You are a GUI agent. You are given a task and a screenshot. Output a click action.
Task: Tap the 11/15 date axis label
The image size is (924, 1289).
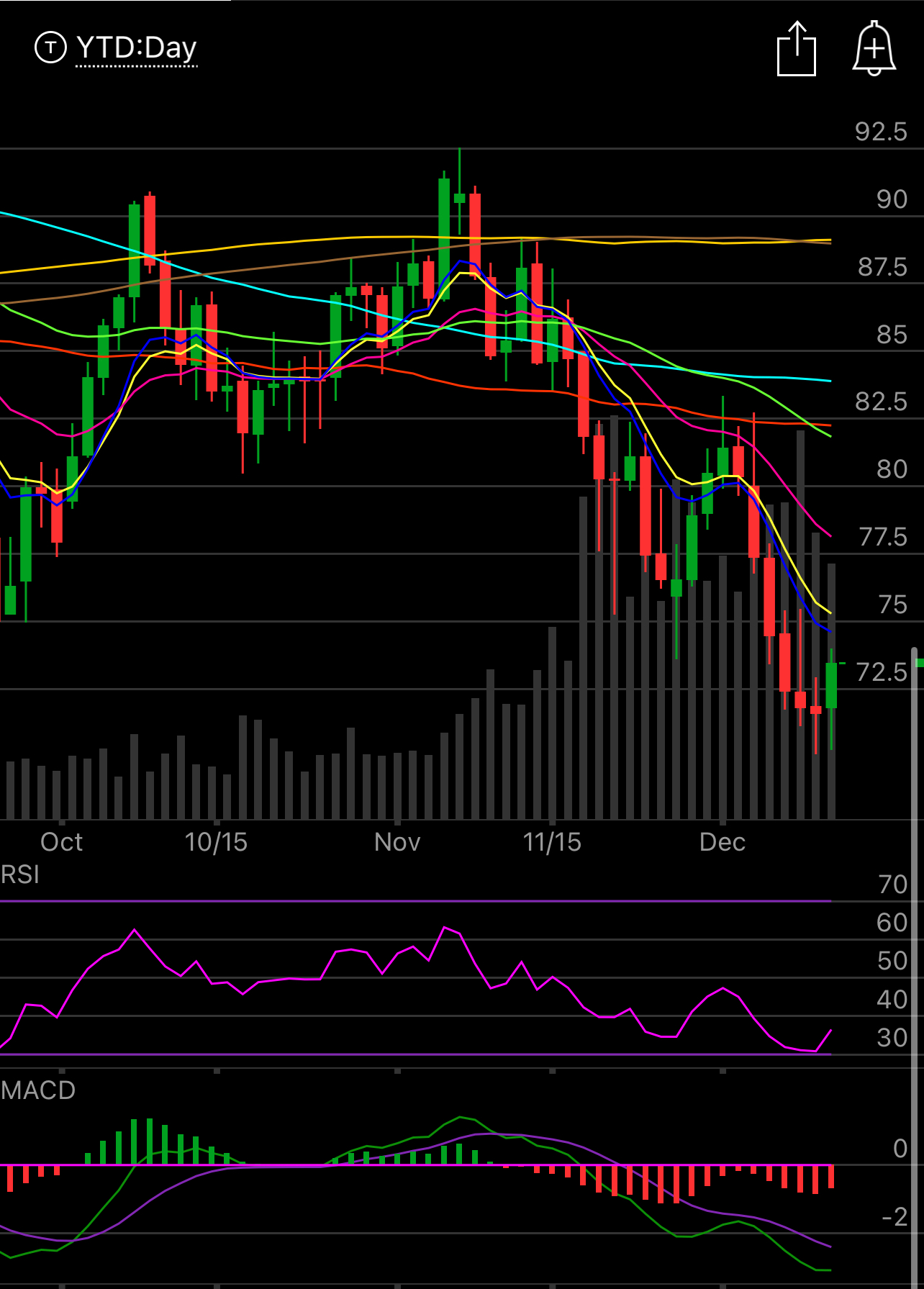click(552, 842)
